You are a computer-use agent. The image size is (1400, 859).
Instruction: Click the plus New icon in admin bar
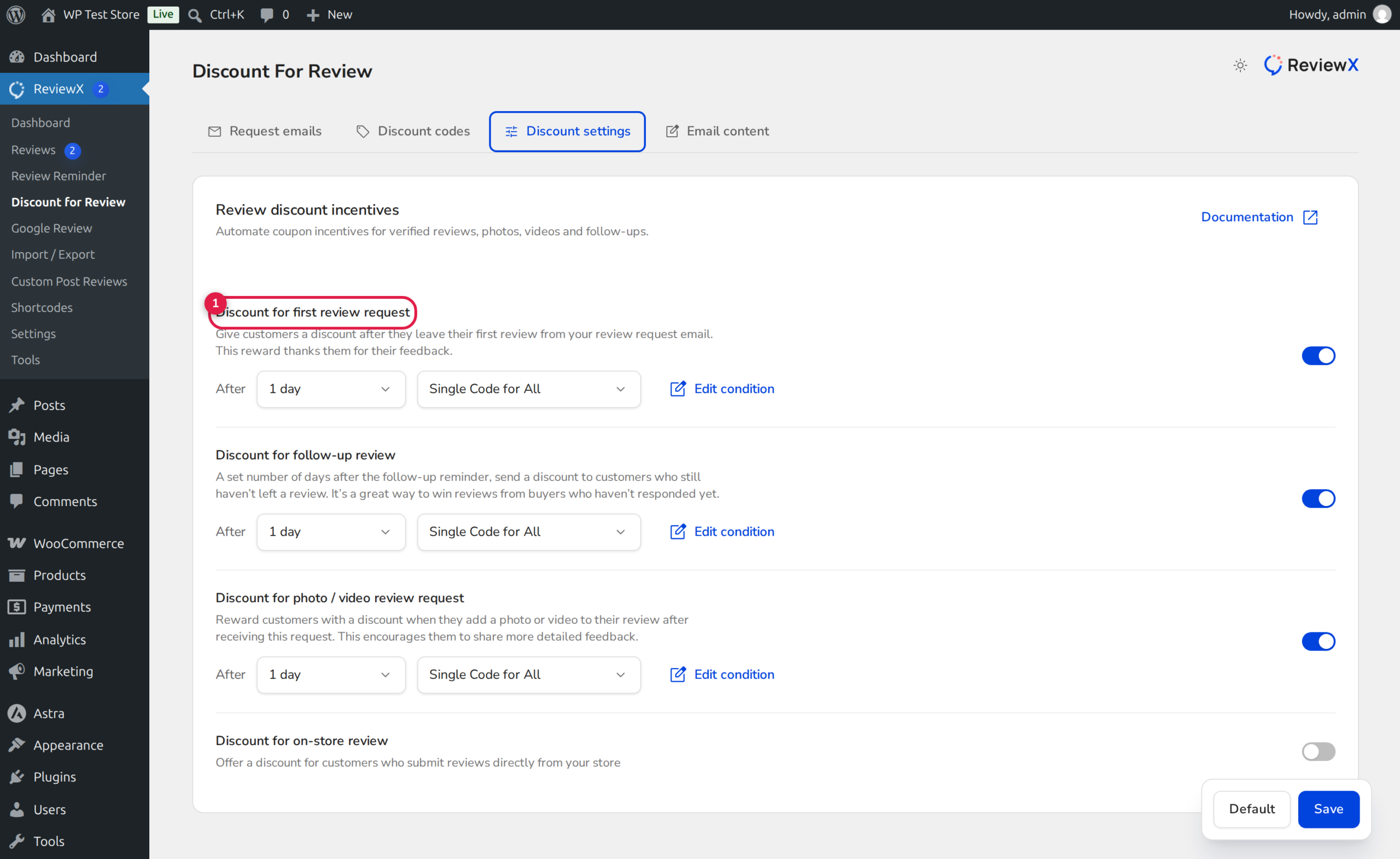[x=312, y=15]
